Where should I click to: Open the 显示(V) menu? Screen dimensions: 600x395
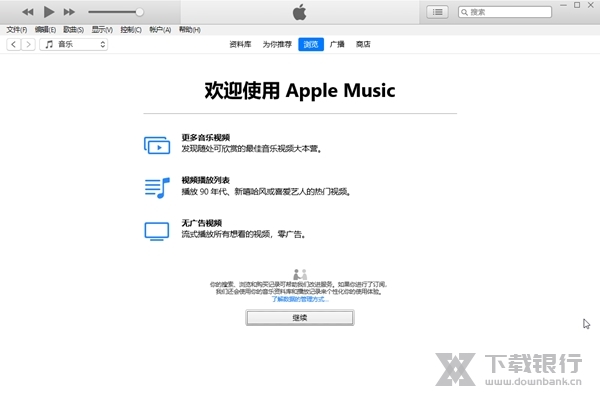[102, 29]
